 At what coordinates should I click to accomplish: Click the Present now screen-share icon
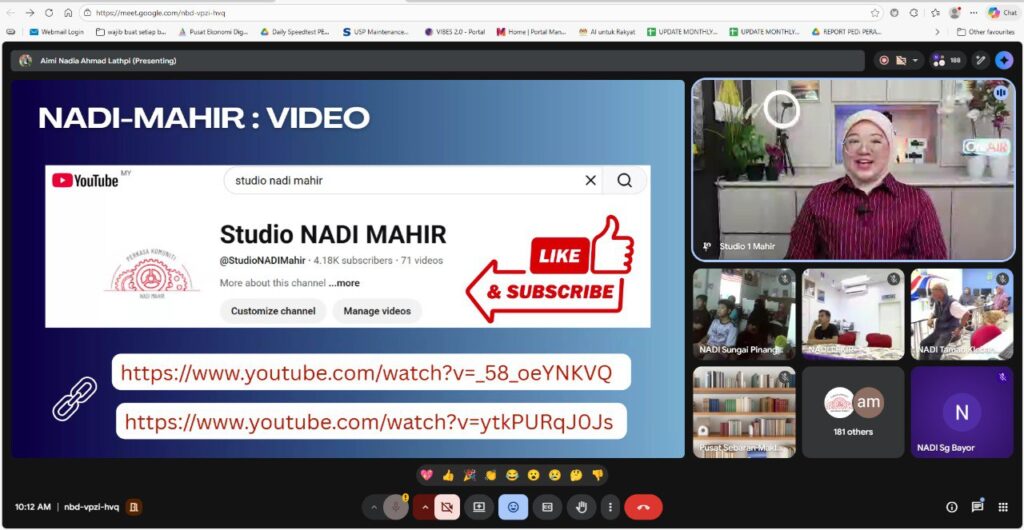tap(479, 507)
